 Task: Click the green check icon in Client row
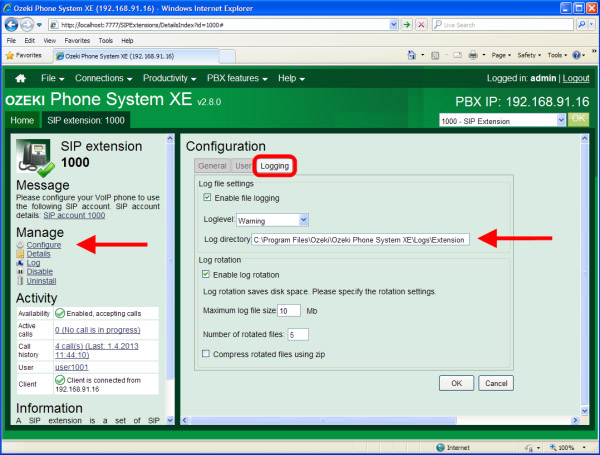point(60,380)
